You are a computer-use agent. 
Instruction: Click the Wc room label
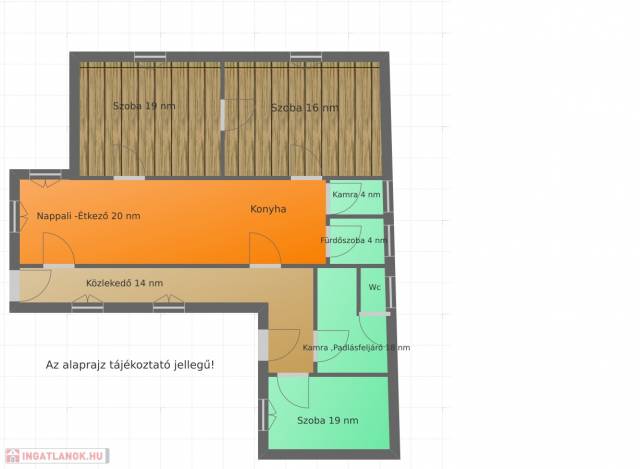374,287
